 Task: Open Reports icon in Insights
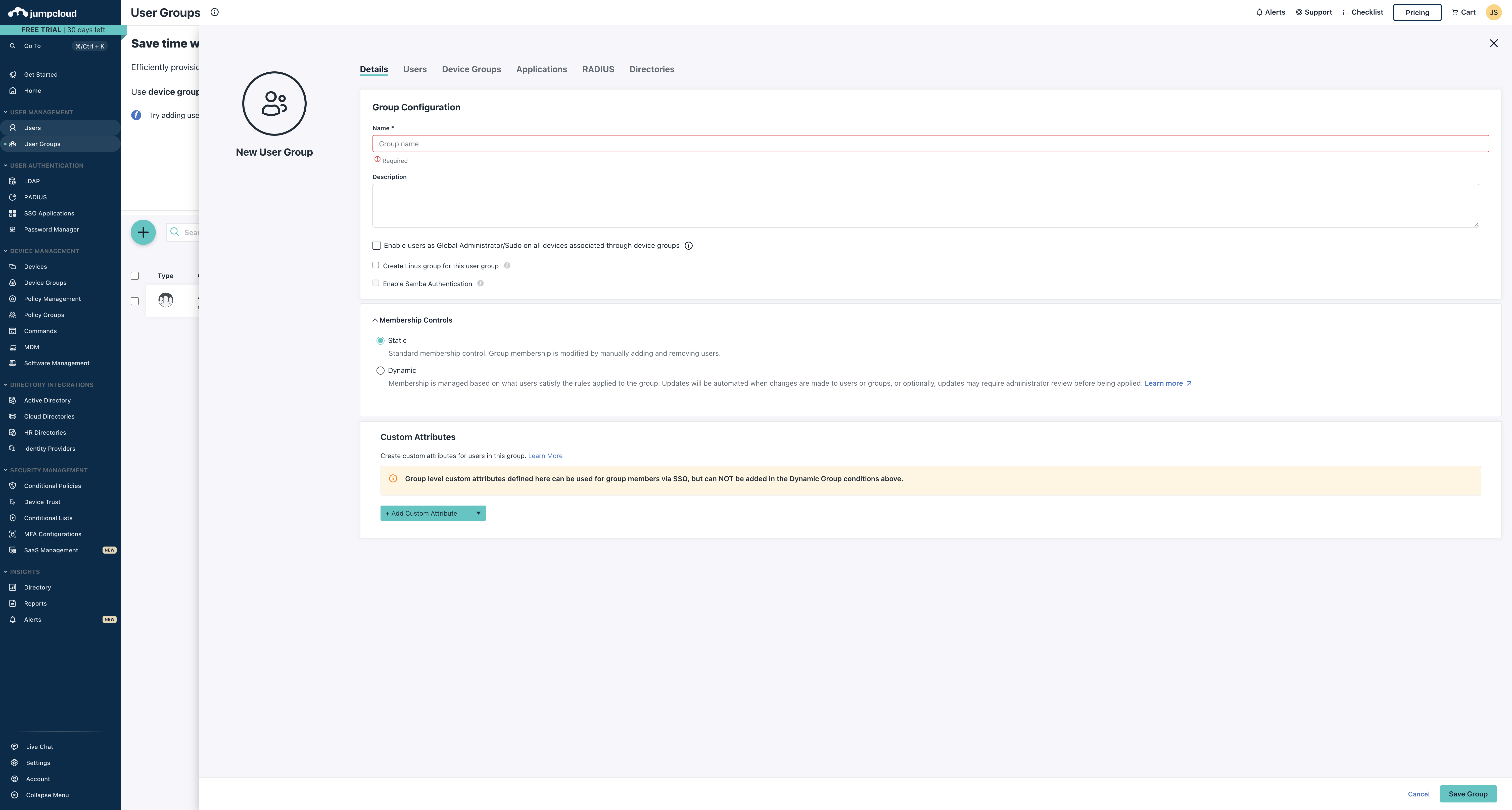(x=12, y=603)
